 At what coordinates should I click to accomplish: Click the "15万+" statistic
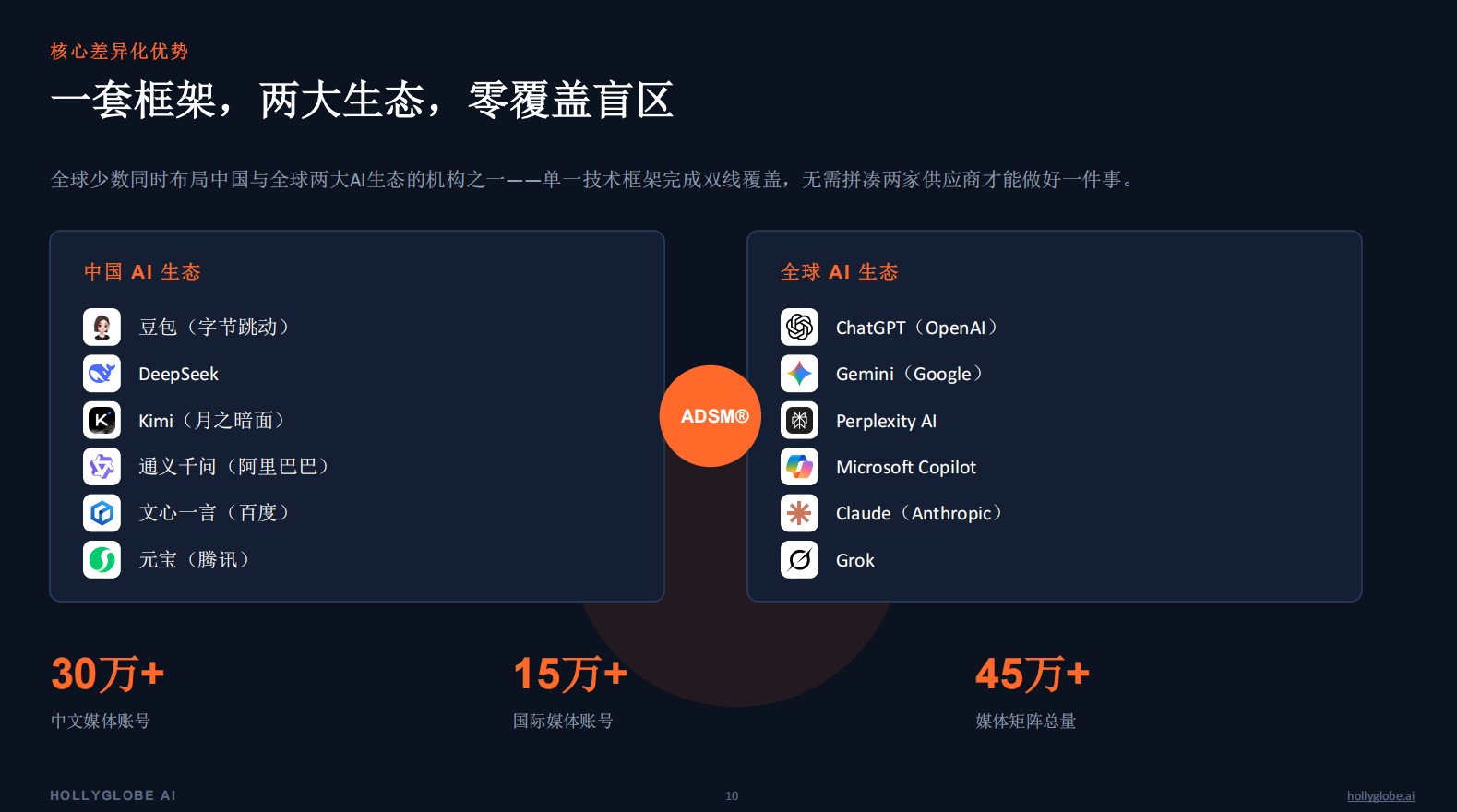570,674
